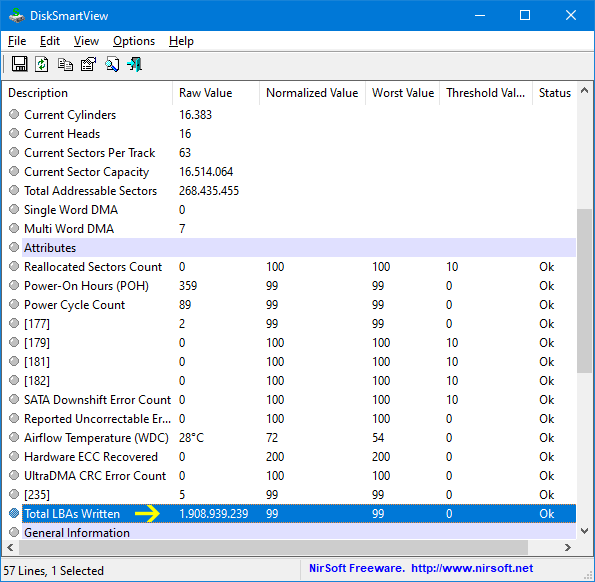Click the vertical scrollbar down arrow
Viewport: 595px width, 582px height.
584,530
